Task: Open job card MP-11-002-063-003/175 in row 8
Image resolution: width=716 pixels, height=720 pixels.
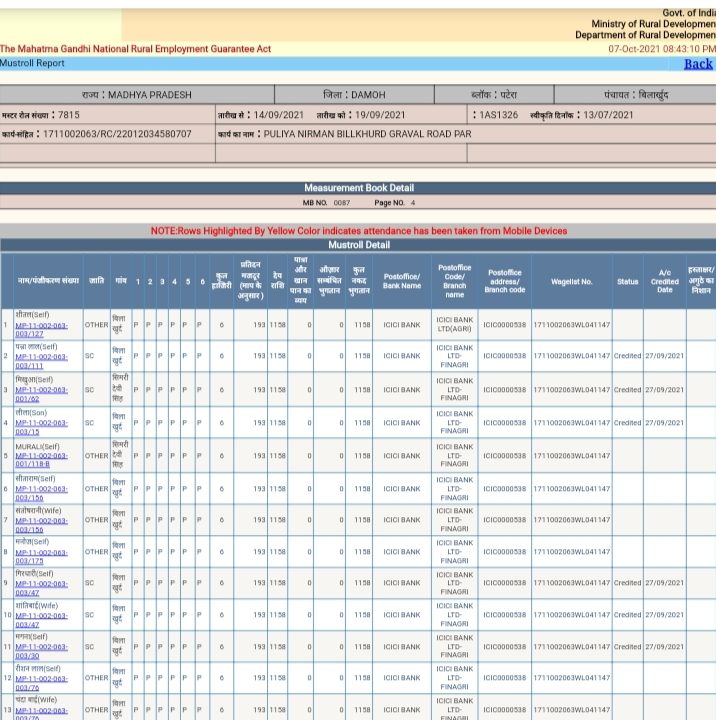Action: click(x=41, y=557)
